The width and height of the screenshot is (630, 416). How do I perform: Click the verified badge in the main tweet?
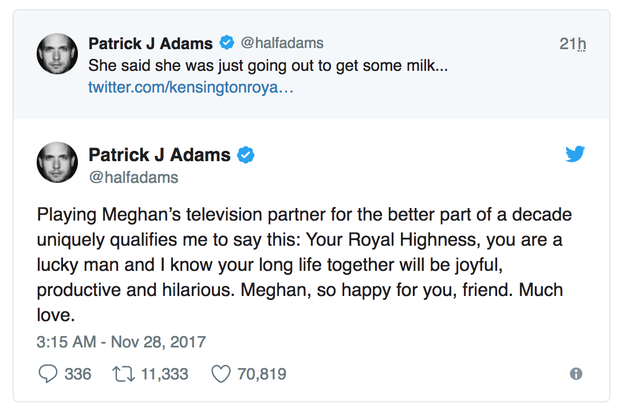(x=245, y=155)
